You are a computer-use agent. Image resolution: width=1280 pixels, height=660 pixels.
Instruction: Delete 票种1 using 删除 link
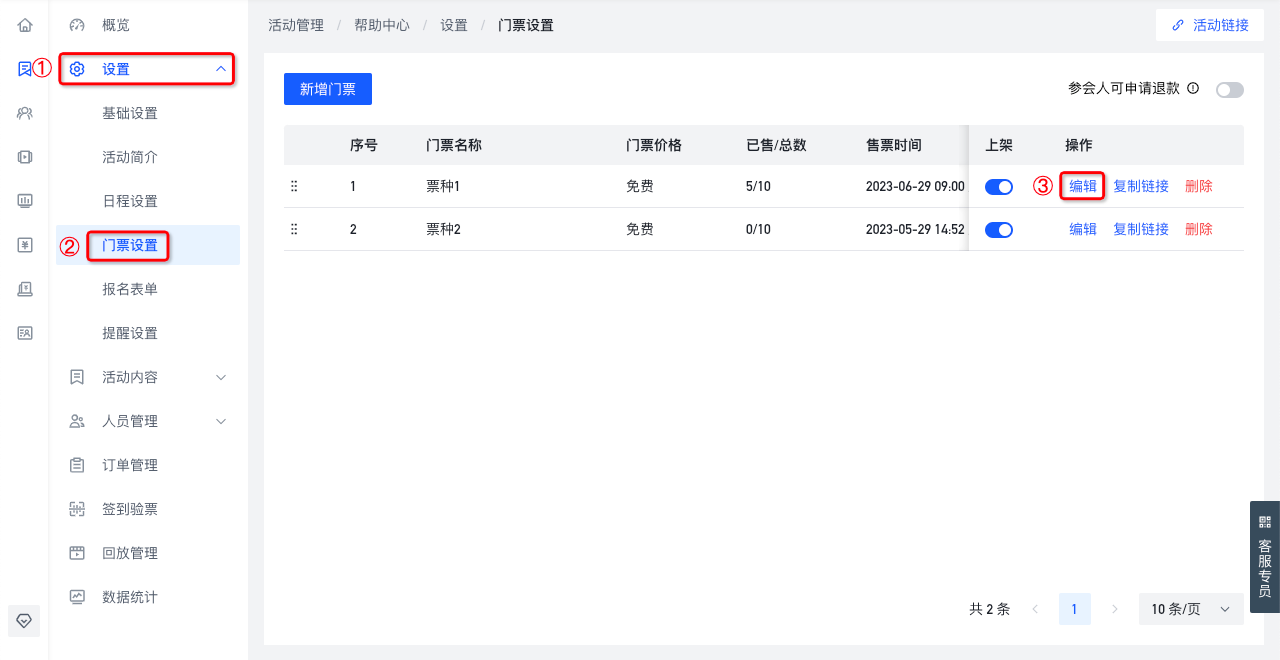(1199, 186)
